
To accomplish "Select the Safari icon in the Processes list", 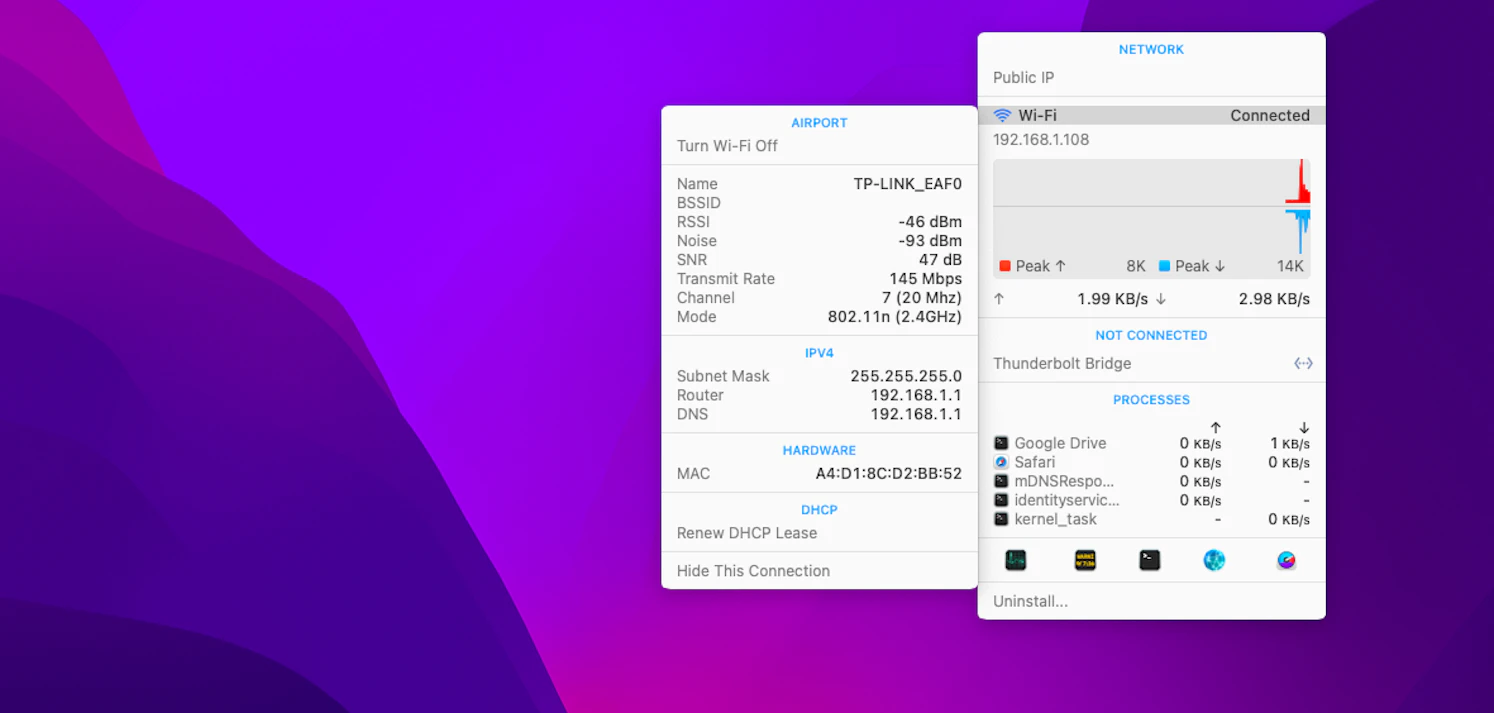I will pos(1001,462).
